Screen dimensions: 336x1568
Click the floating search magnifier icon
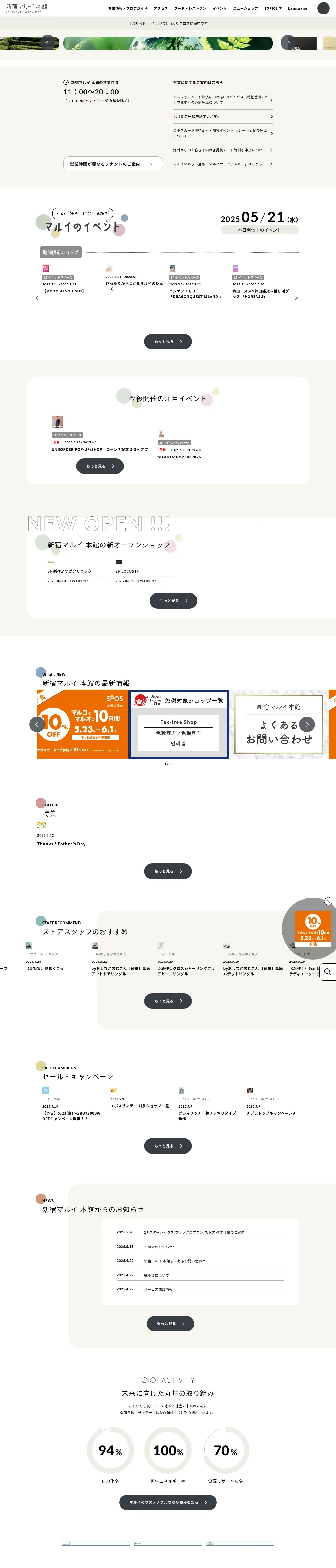click(327, 972)
